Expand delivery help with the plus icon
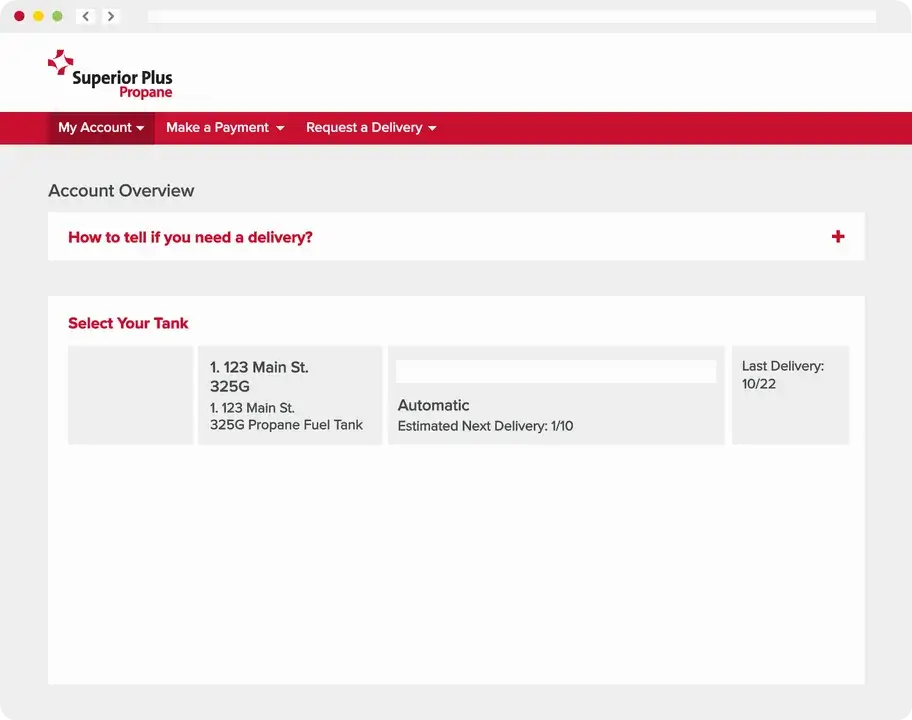912x720 pixels. pos(838,237)
